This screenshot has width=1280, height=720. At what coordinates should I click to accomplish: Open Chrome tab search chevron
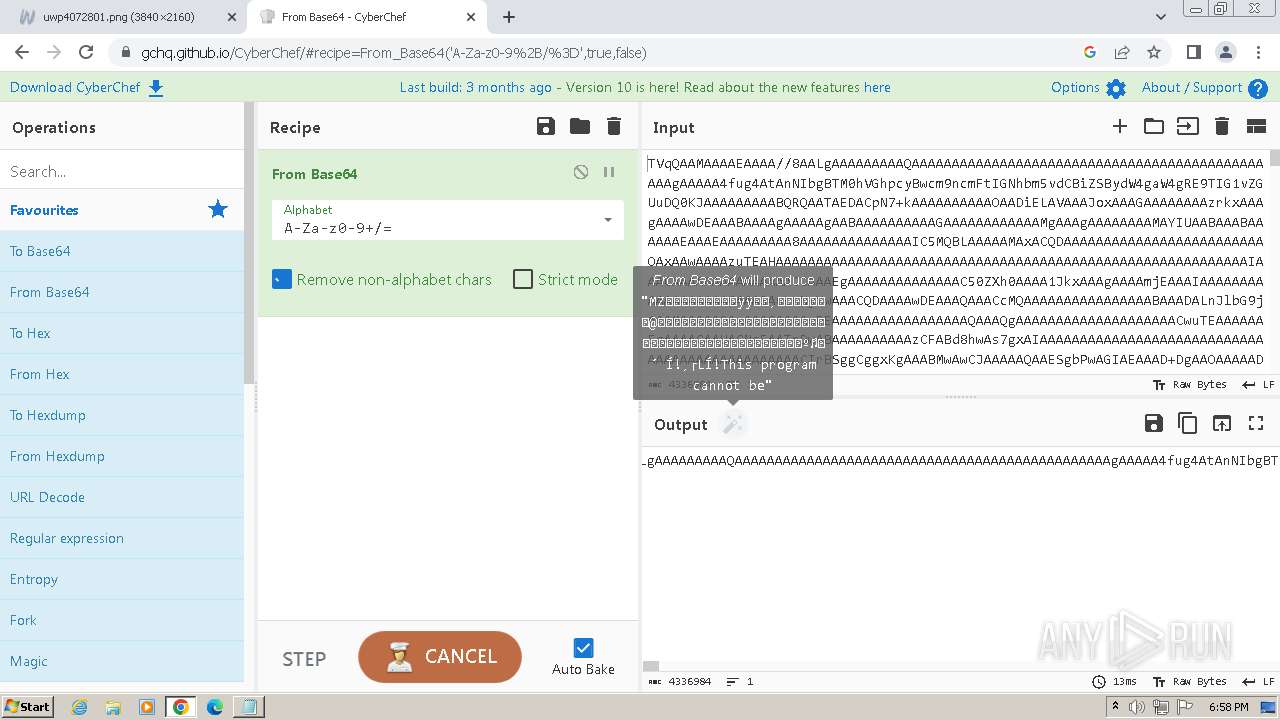coord(1160,17)
